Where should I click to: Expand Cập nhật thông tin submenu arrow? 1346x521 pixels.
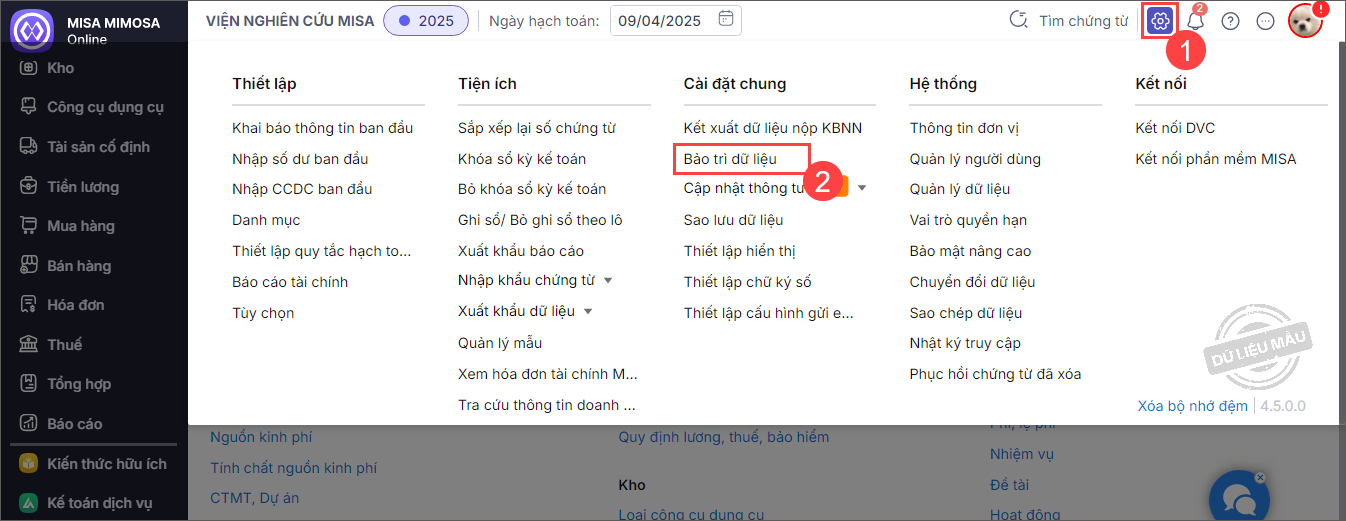pyautogui.click(x=862, y=188)
